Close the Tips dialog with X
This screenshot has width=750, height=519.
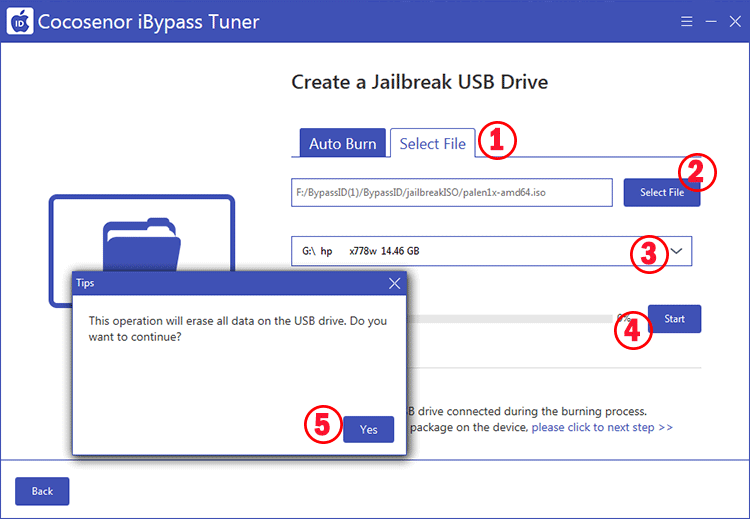(x=395, y=283)
